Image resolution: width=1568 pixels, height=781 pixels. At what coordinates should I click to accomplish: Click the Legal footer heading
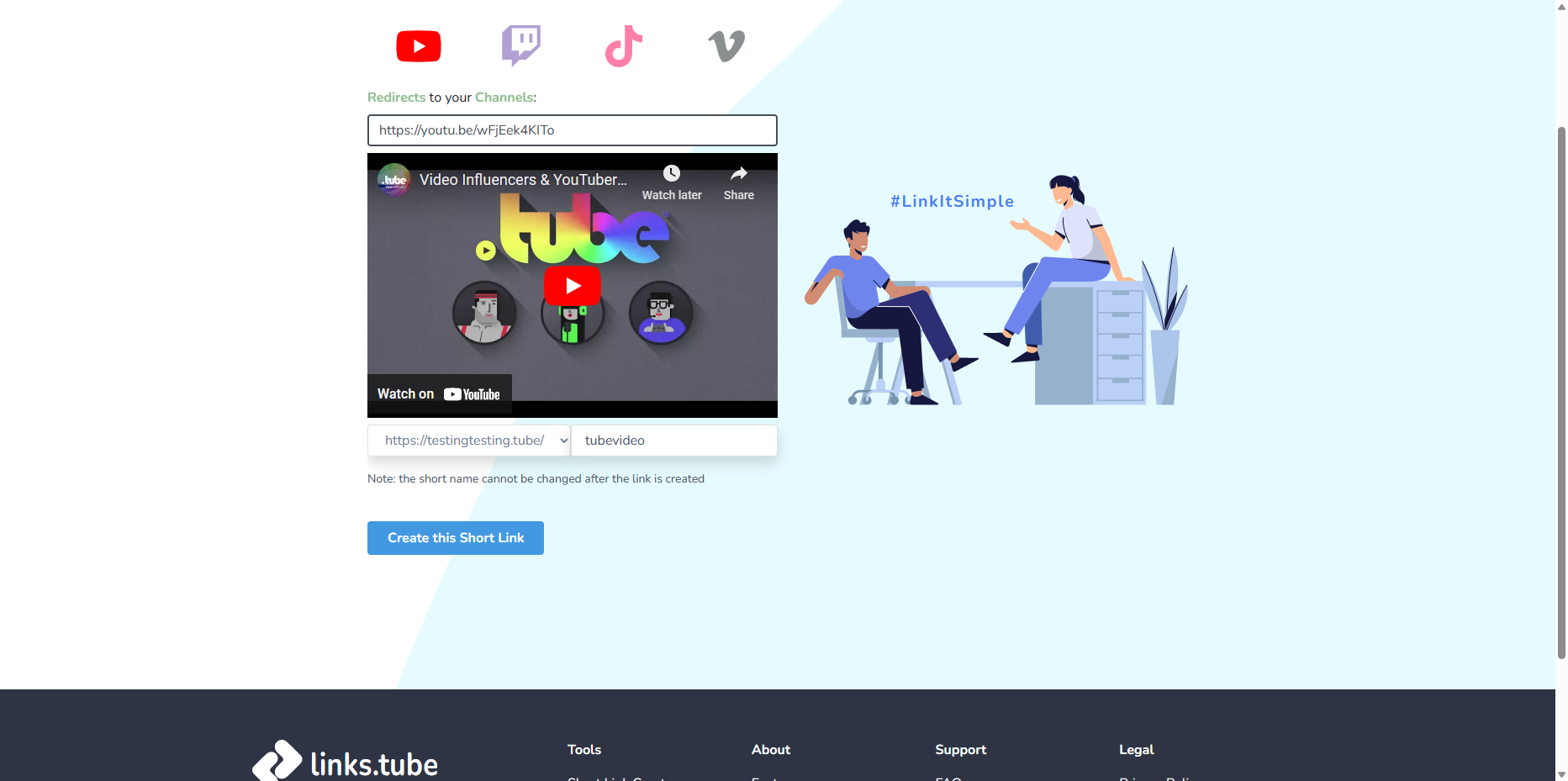[x=1137, y=750]
